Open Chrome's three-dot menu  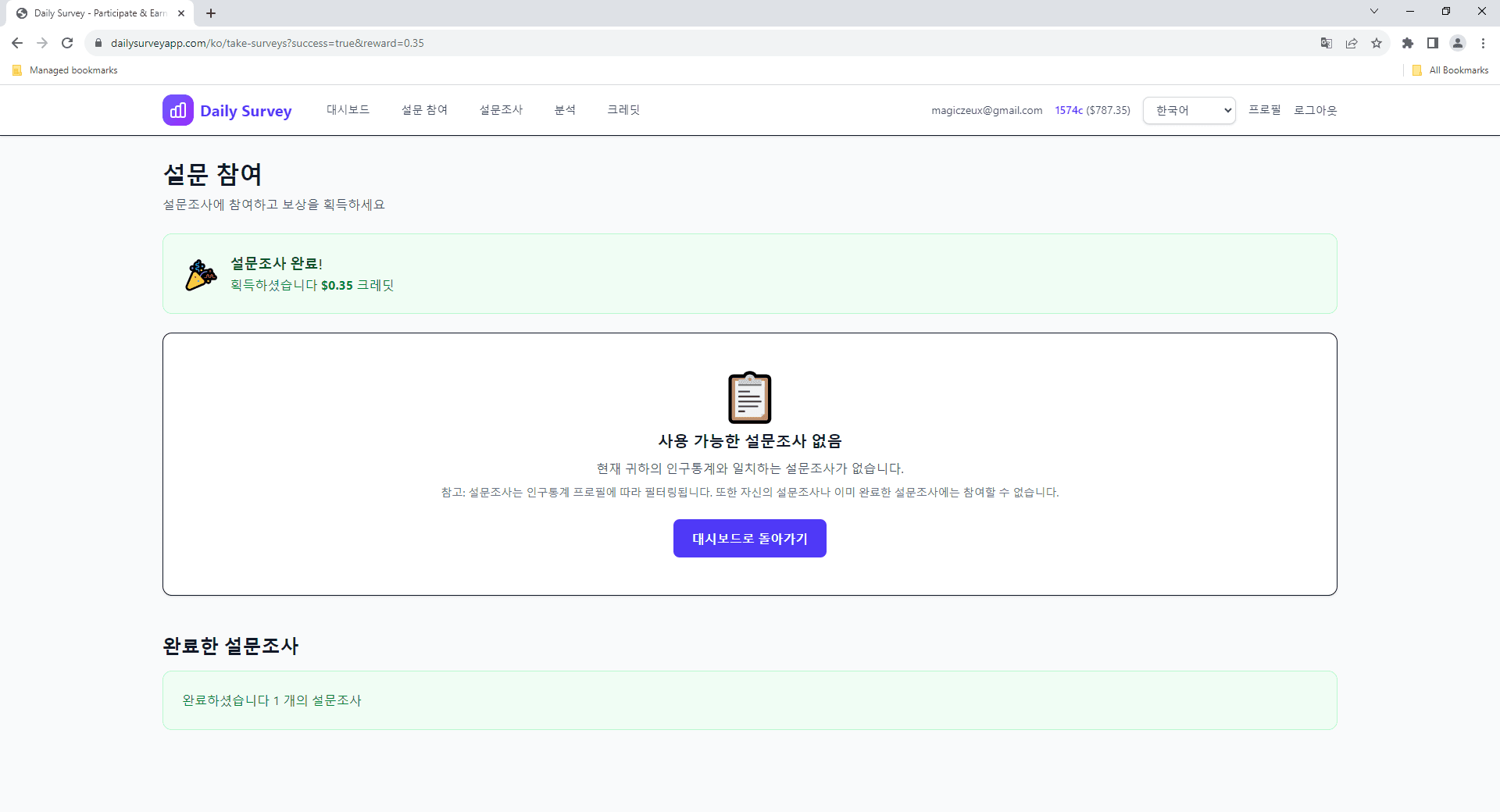(x=1483, y=43)
